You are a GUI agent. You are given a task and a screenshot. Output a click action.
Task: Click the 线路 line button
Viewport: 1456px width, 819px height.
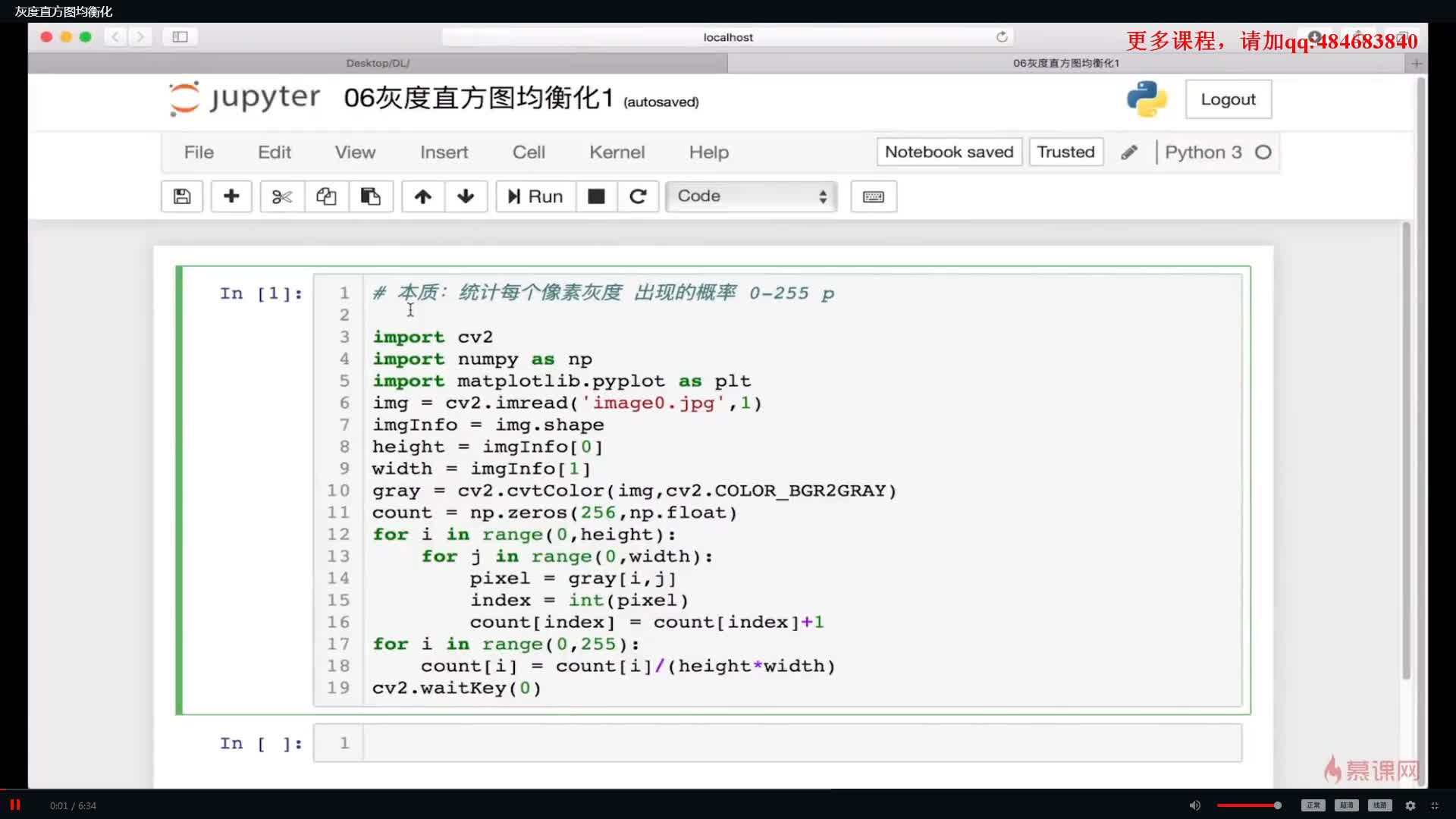pyautogui.click(x=1380, y=805)
